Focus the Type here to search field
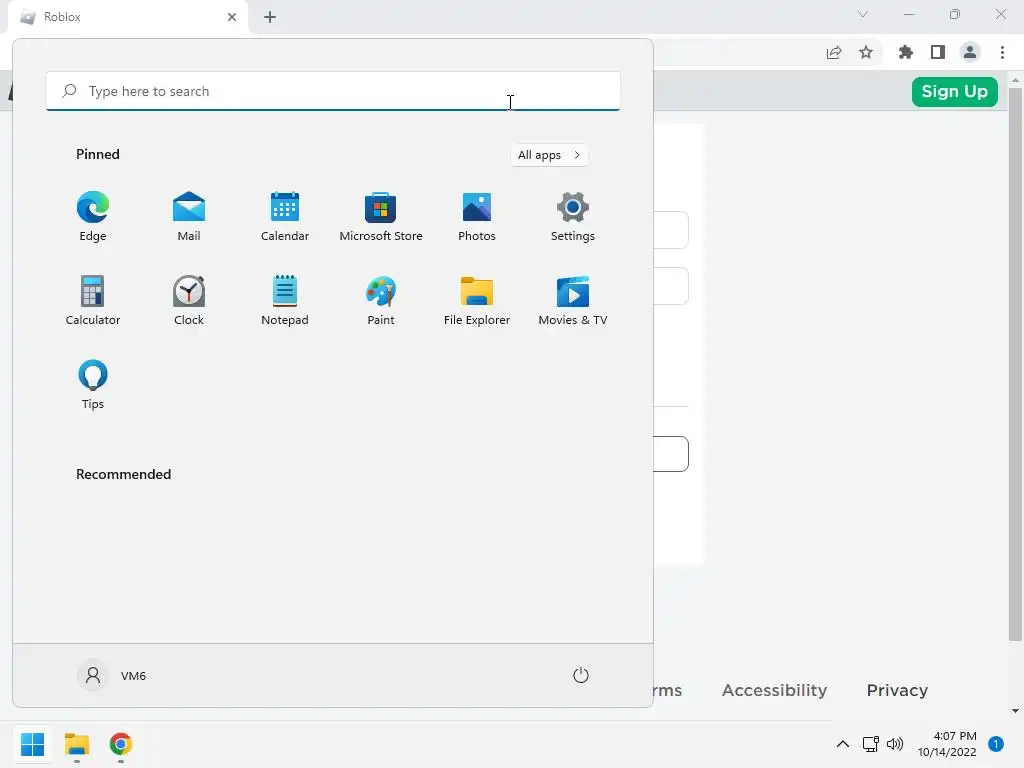 click(x=333, y=91)
